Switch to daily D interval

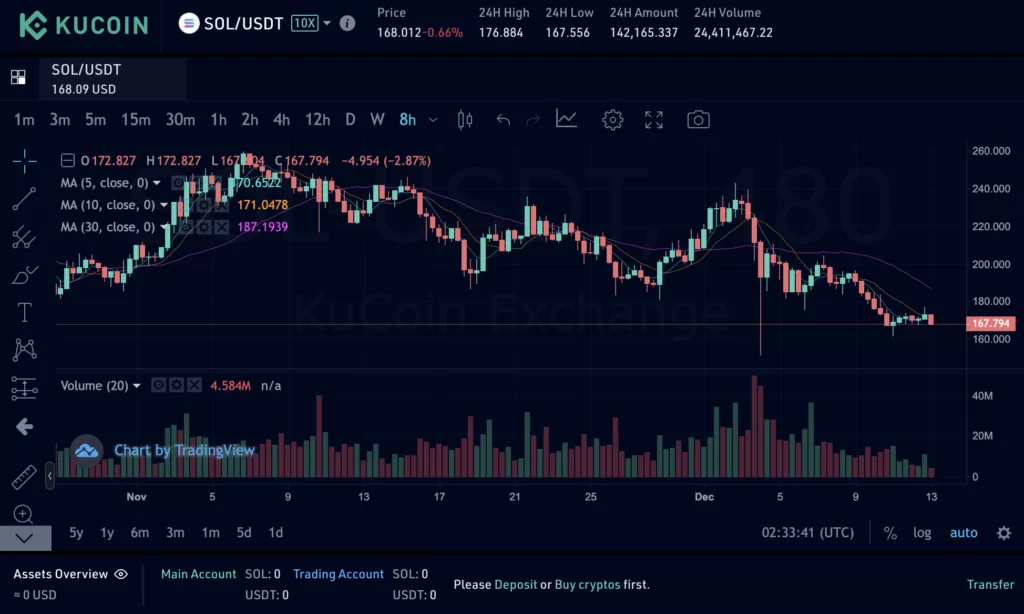pos(350,120)
